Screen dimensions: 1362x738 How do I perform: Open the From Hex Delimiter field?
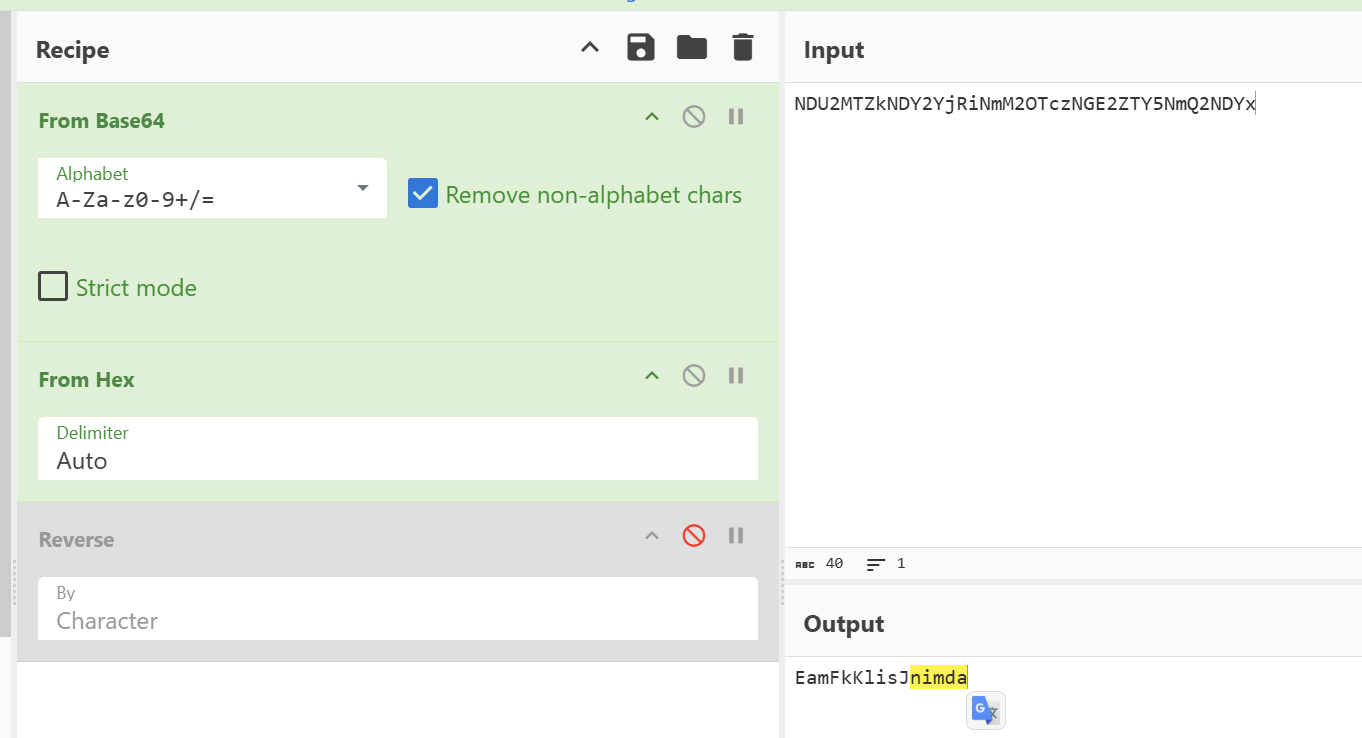click(x=397, y=449)
